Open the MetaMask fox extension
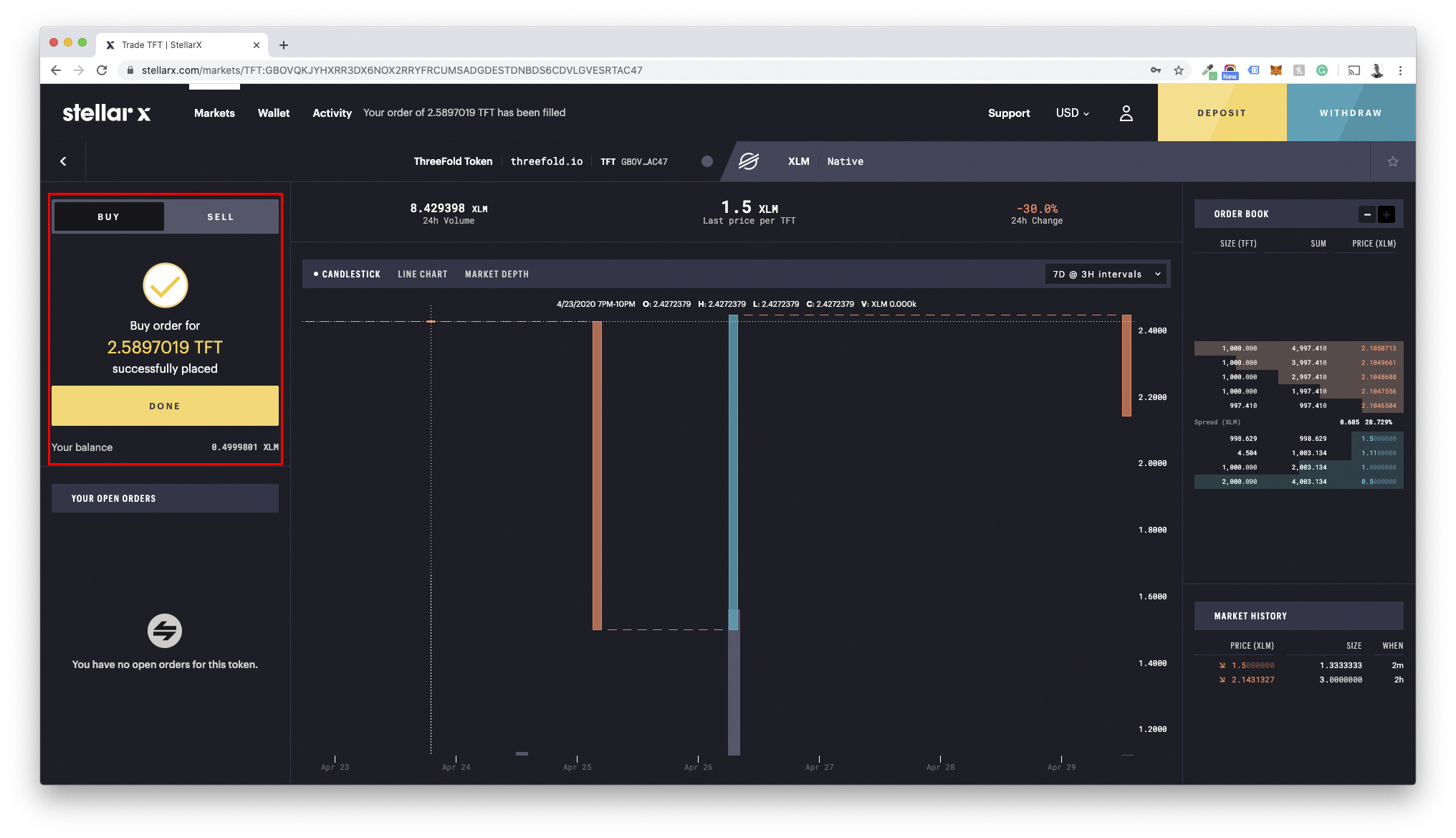Viewport: 1456px width, 838px height. click(1276, 70)
